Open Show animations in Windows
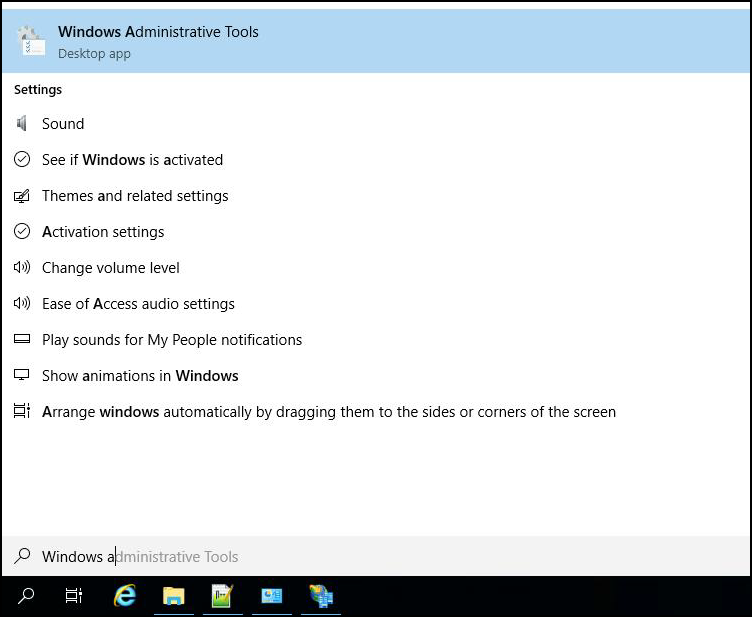752x617 pixels. coord(140,375)
